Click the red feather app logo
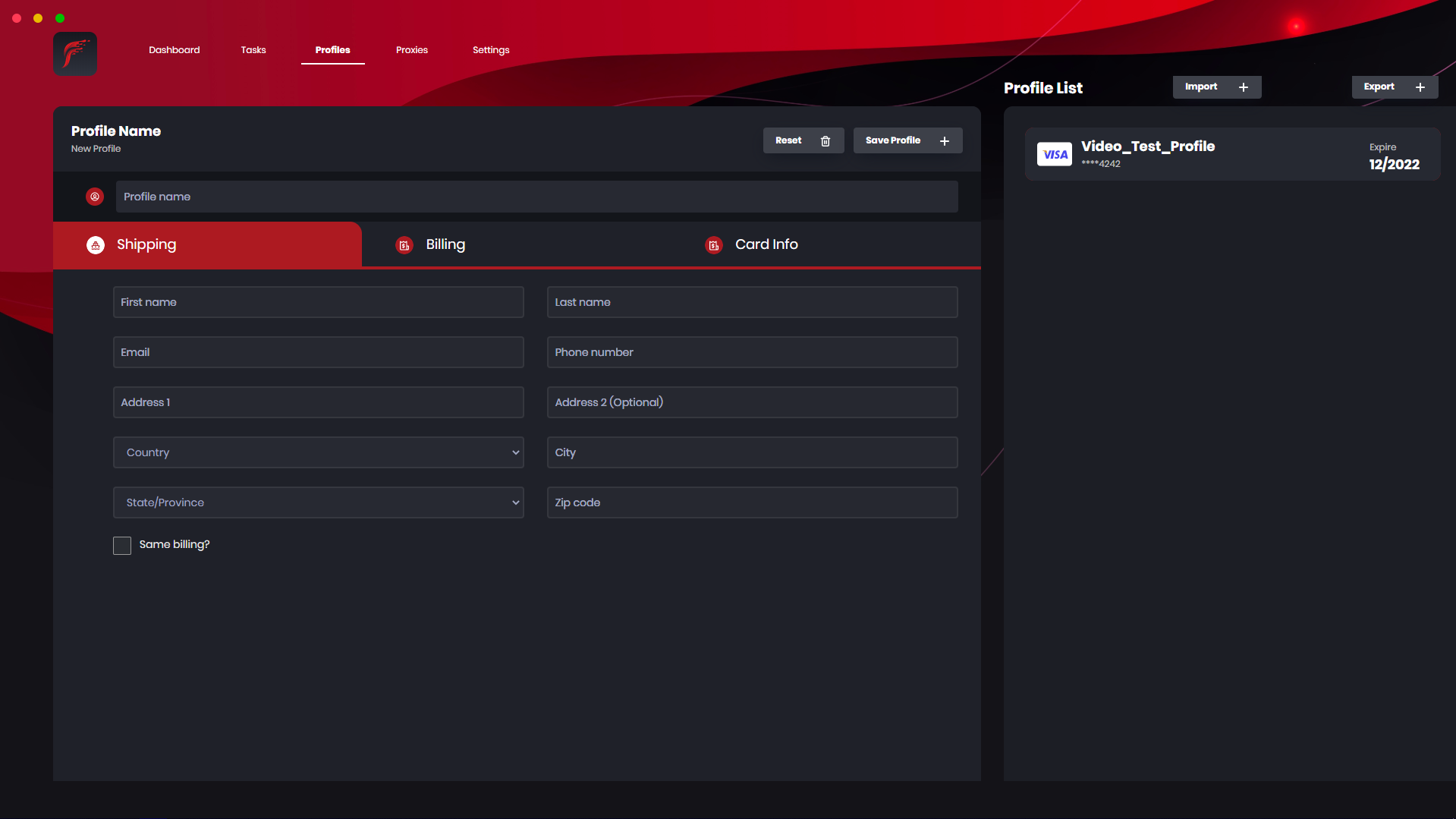The image size is (1456, 819). pyautogui.click(x=75, y=53)
